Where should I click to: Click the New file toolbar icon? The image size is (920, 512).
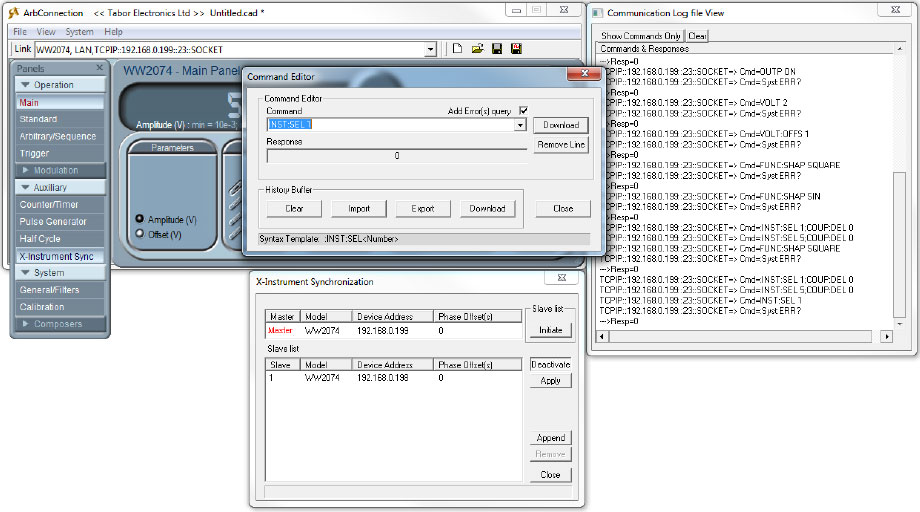pos(457,48)
